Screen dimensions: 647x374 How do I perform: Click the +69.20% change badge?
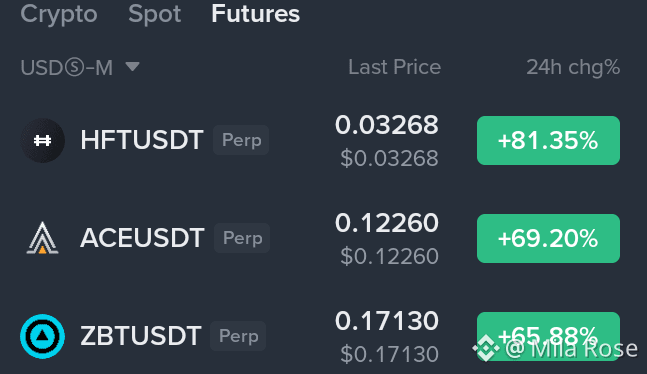[x=548, y=238]
